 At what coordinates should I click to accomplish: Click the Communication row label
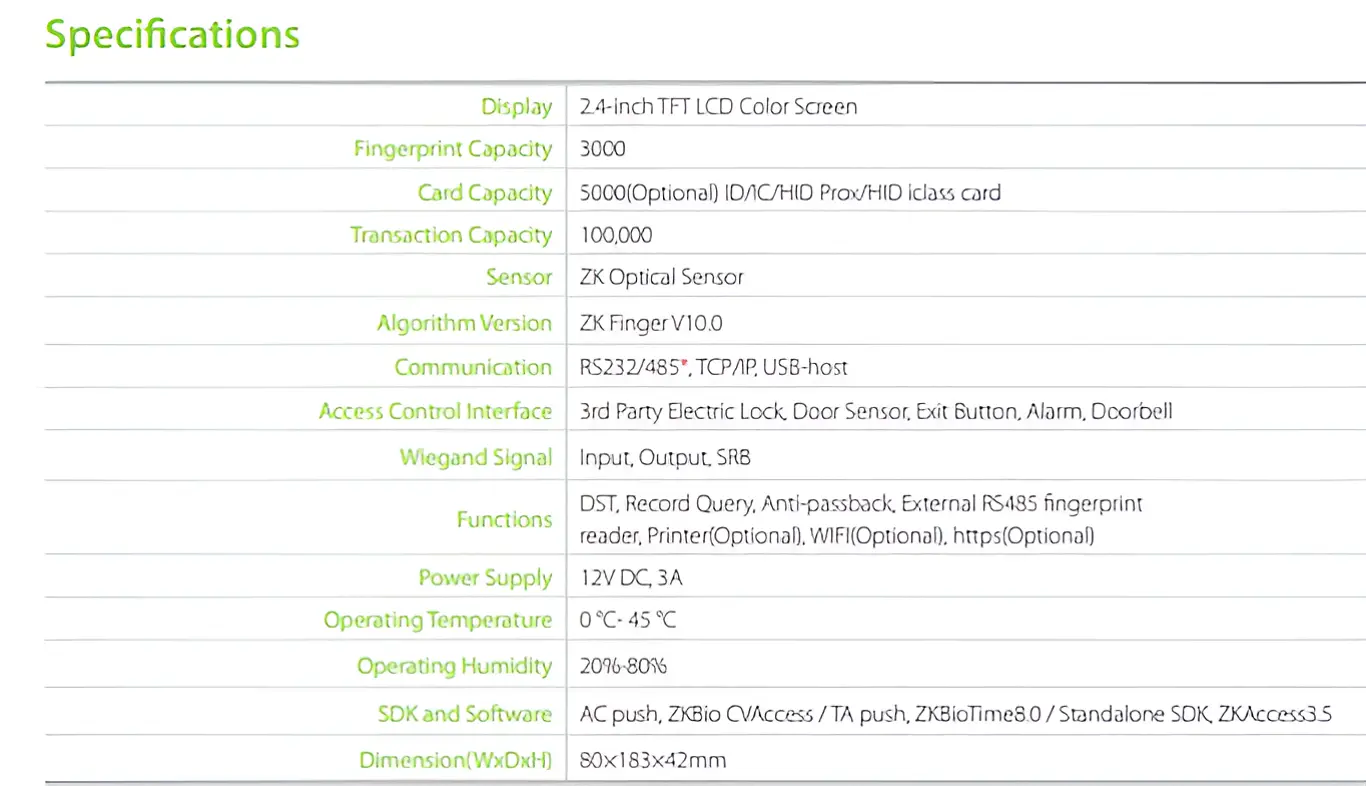click(472, 367)
